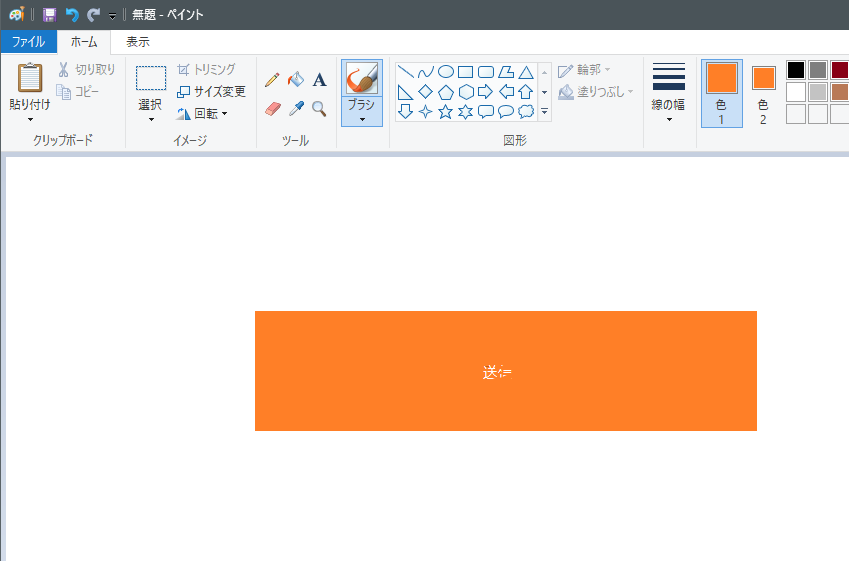Select the 色 1 foreground color
Screen dimensions: 849x561
(722, 93)
